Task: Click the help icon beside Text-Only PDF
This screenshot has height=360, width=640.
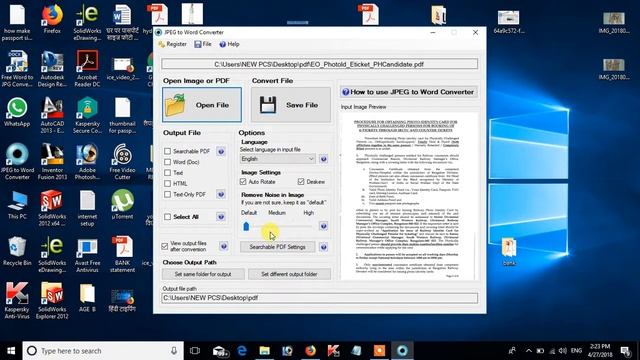Action: pyautogui.click(x=221, y=194)
